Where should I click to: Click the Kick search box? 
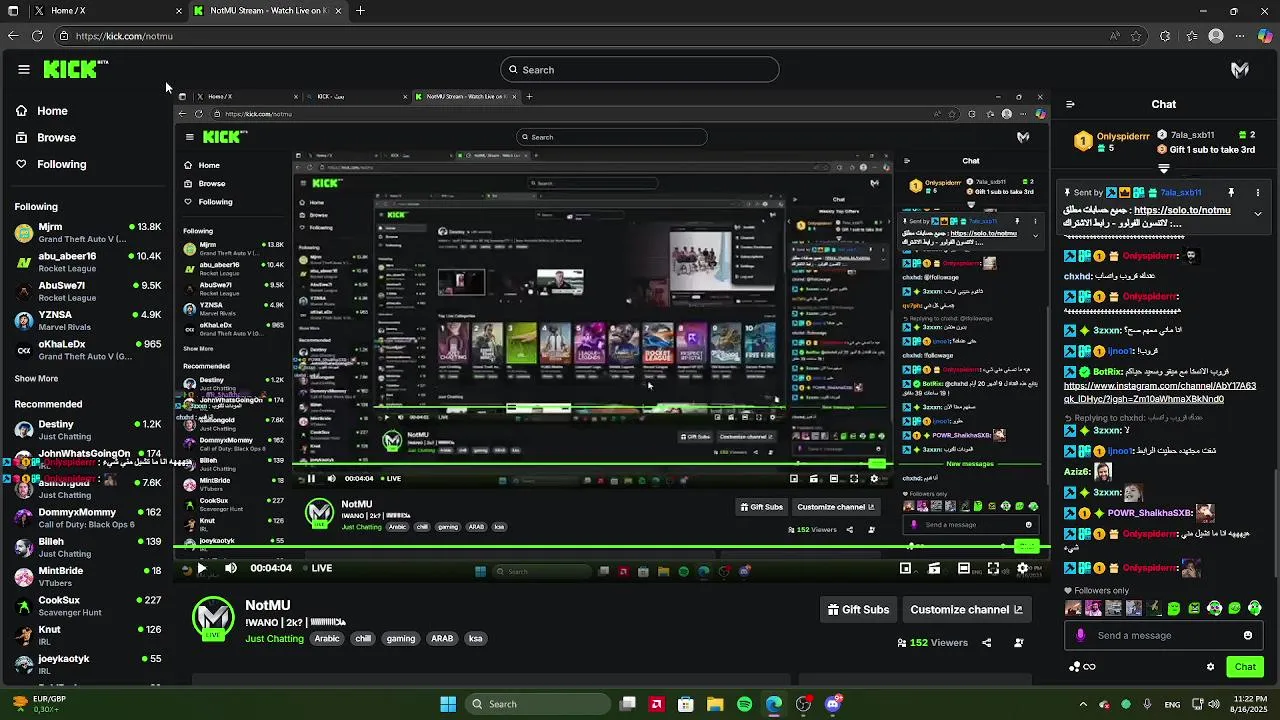(x=640, y=70)
